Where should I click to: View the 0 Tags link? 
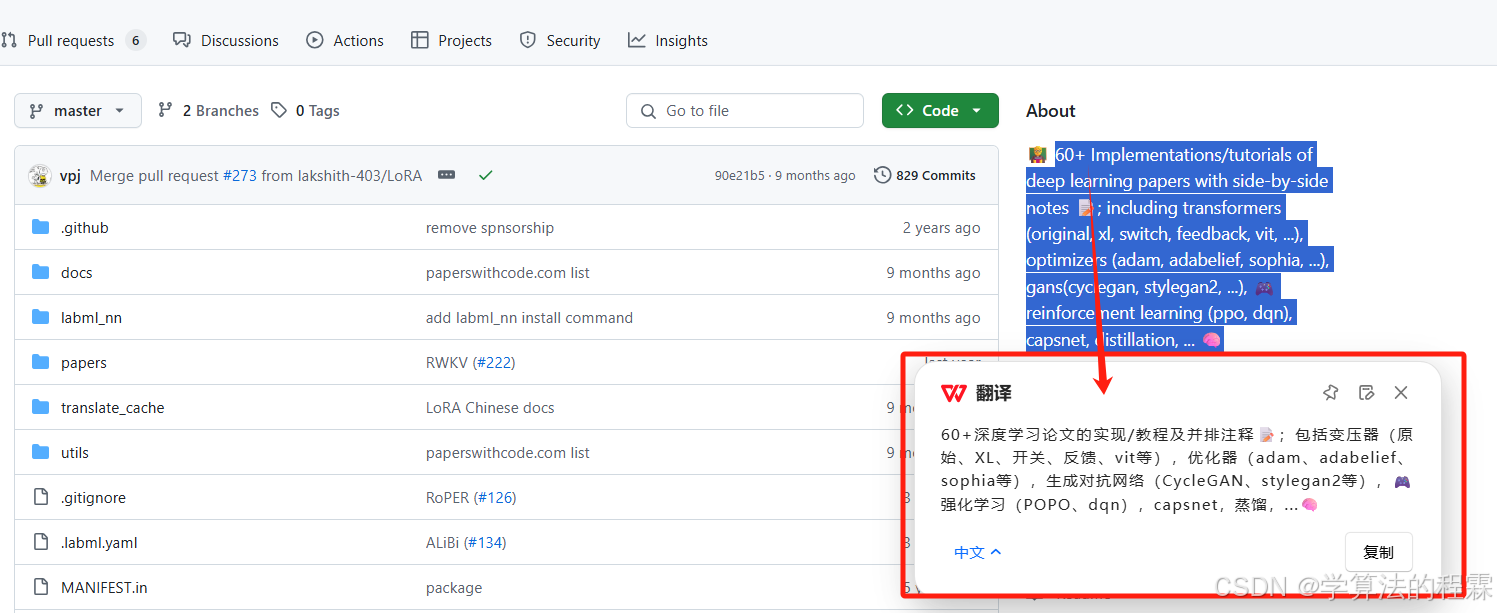point(305,111)
